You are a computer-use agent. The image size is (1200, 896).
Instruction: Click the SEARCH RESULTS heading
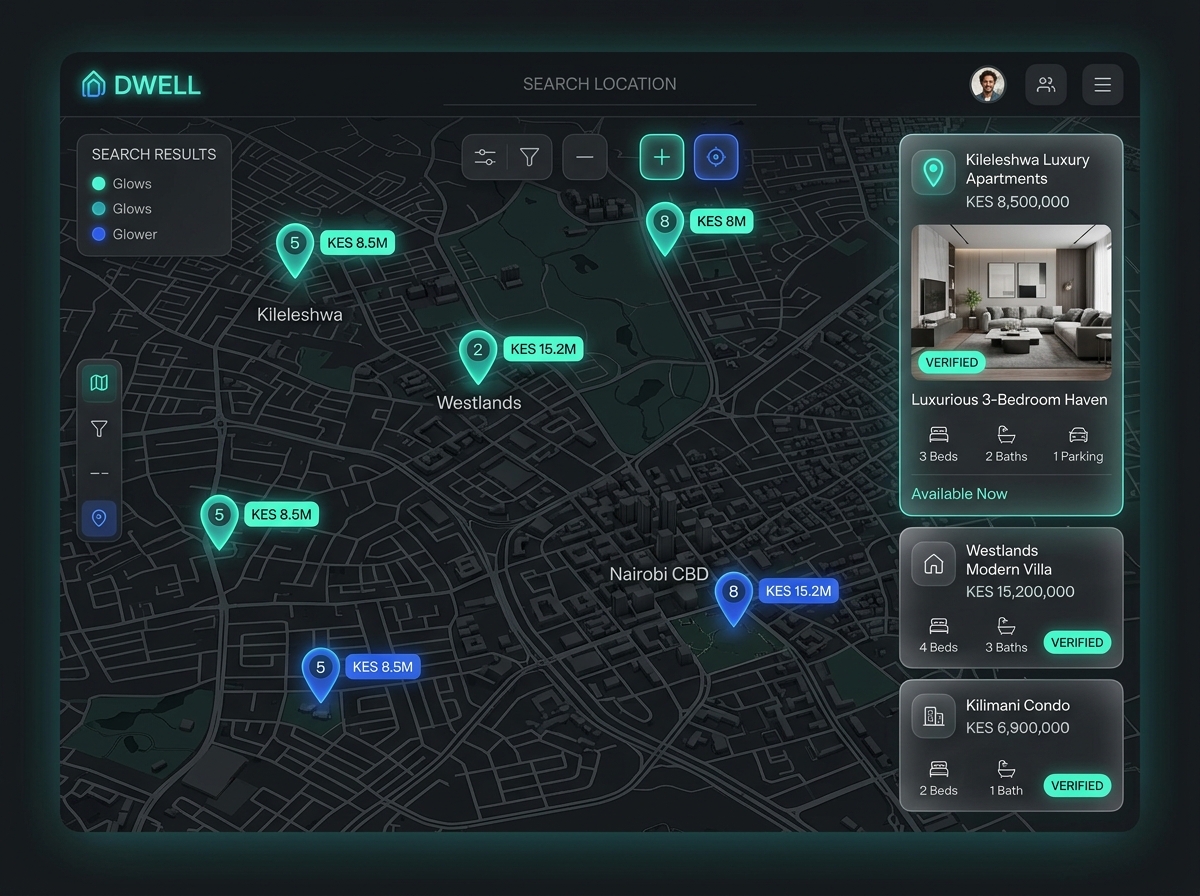coord(154,154)
